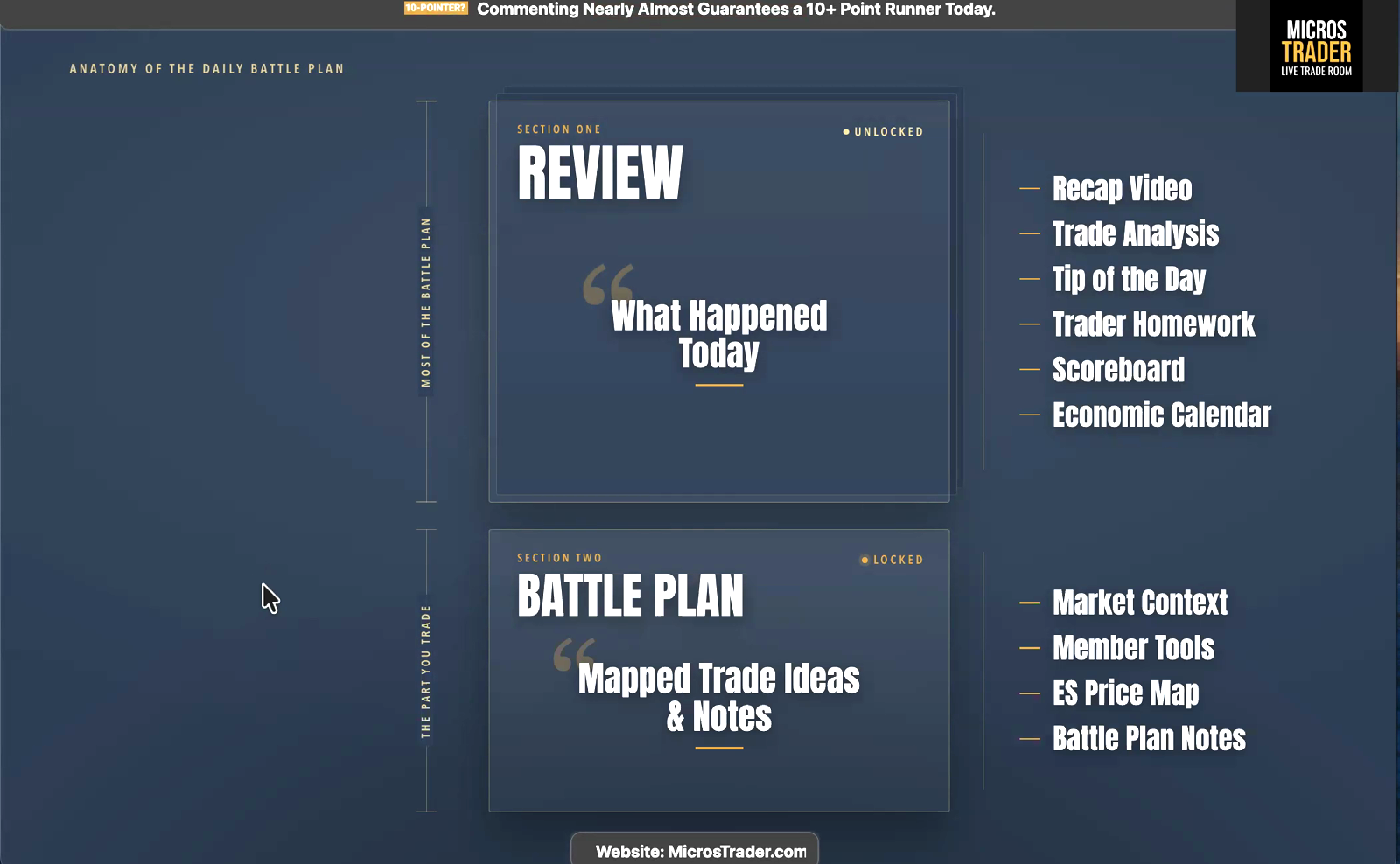Select the BATTLE PLAN section heading
This screenshot has height=864, width=1400.
[x=631, y=596]
